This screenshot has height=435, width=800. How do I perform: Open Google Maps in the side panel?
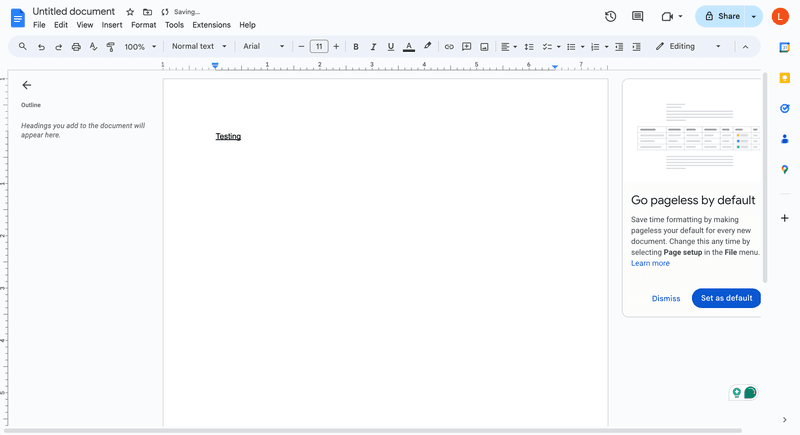coord(785,169)
